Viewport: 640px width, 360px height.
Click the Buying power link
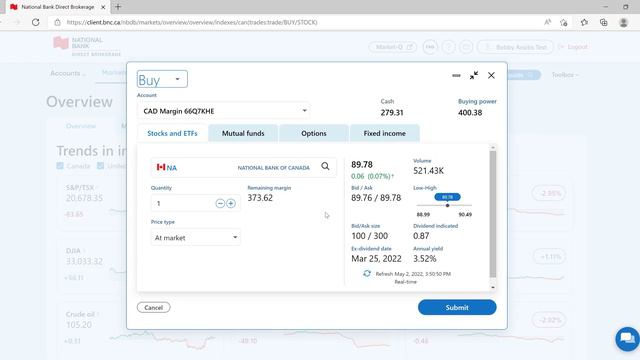[x=477, y=101]
